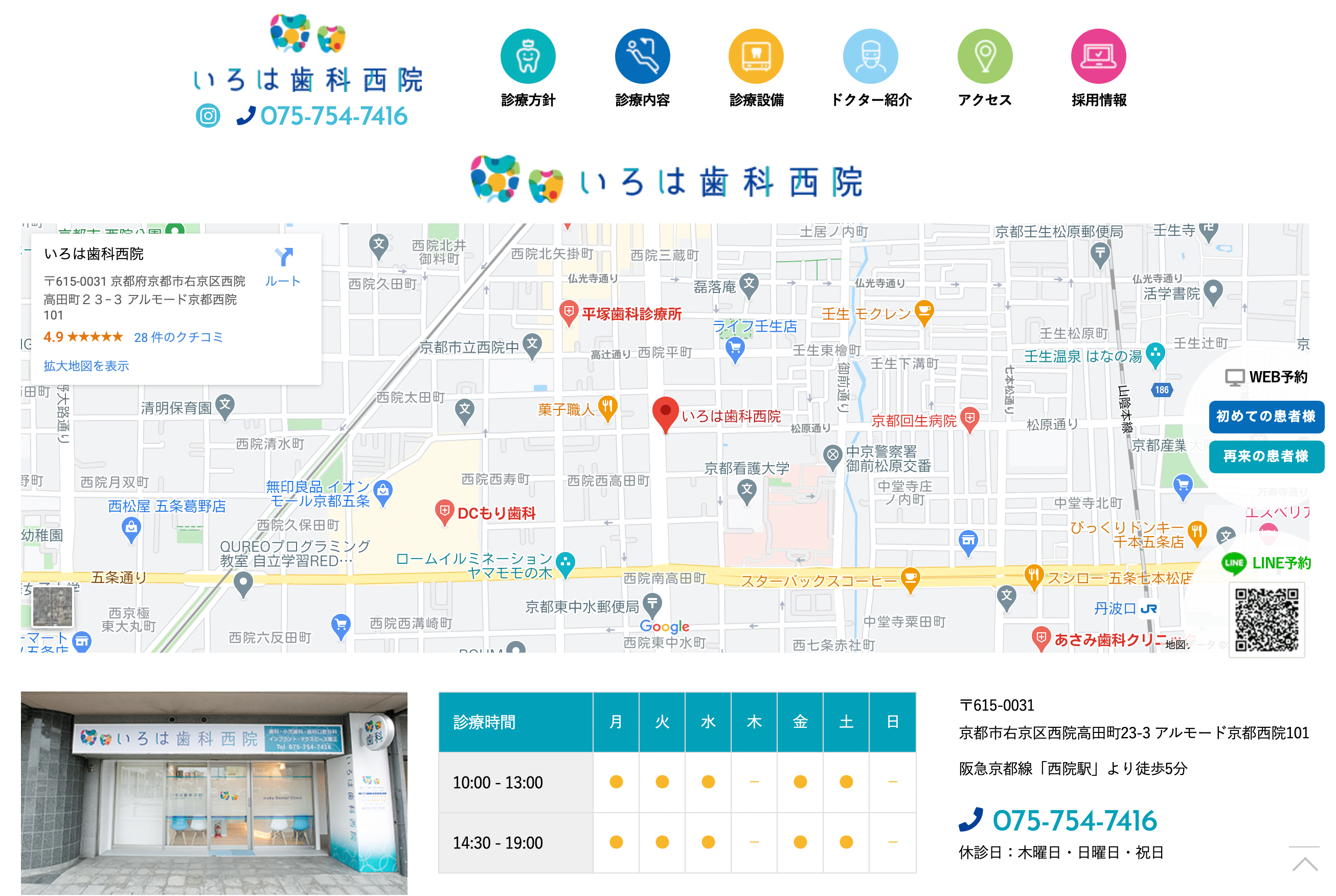The width and height of the screenshot is (1336, 896).
Task: Select 西松屋 五条葛野店 marker
Action: [x=131, y=529]
